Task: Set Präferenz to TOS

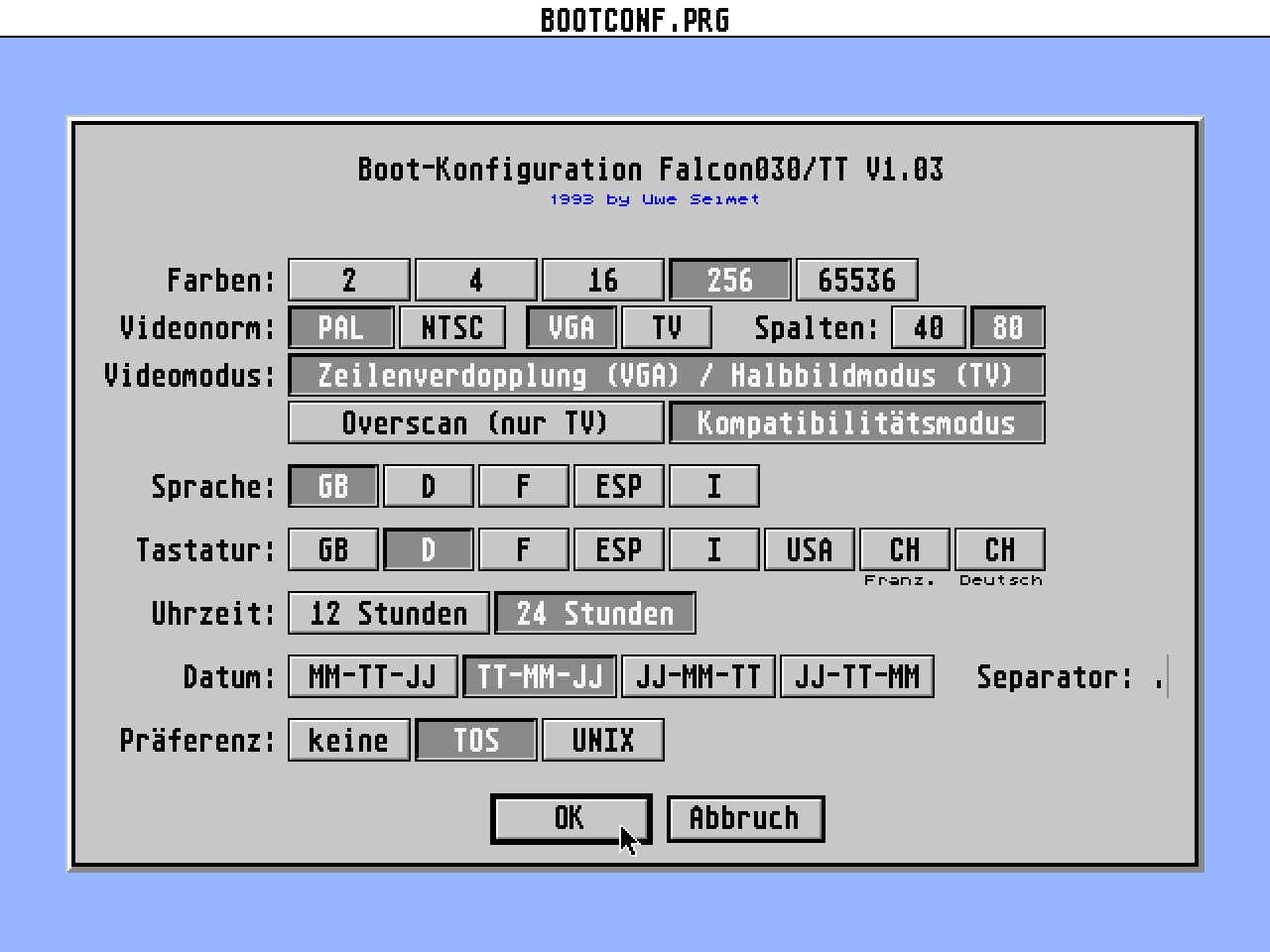Action: click(476, 740)
